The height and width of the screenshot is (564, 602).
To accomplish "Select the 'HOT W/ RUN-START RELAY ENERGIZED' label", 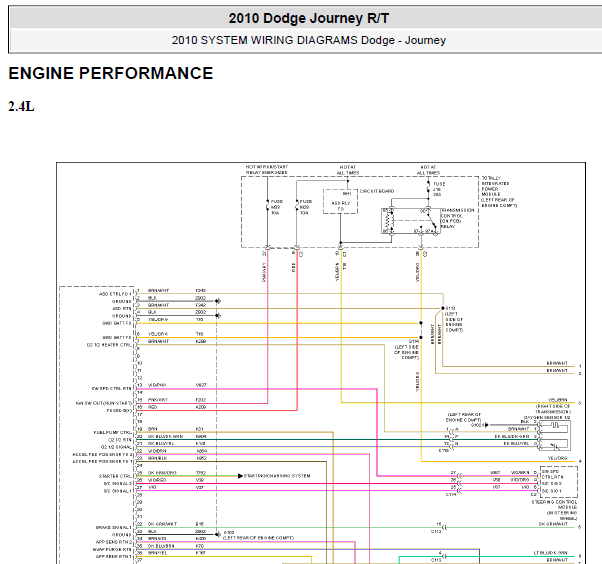I will click(266, 170).
